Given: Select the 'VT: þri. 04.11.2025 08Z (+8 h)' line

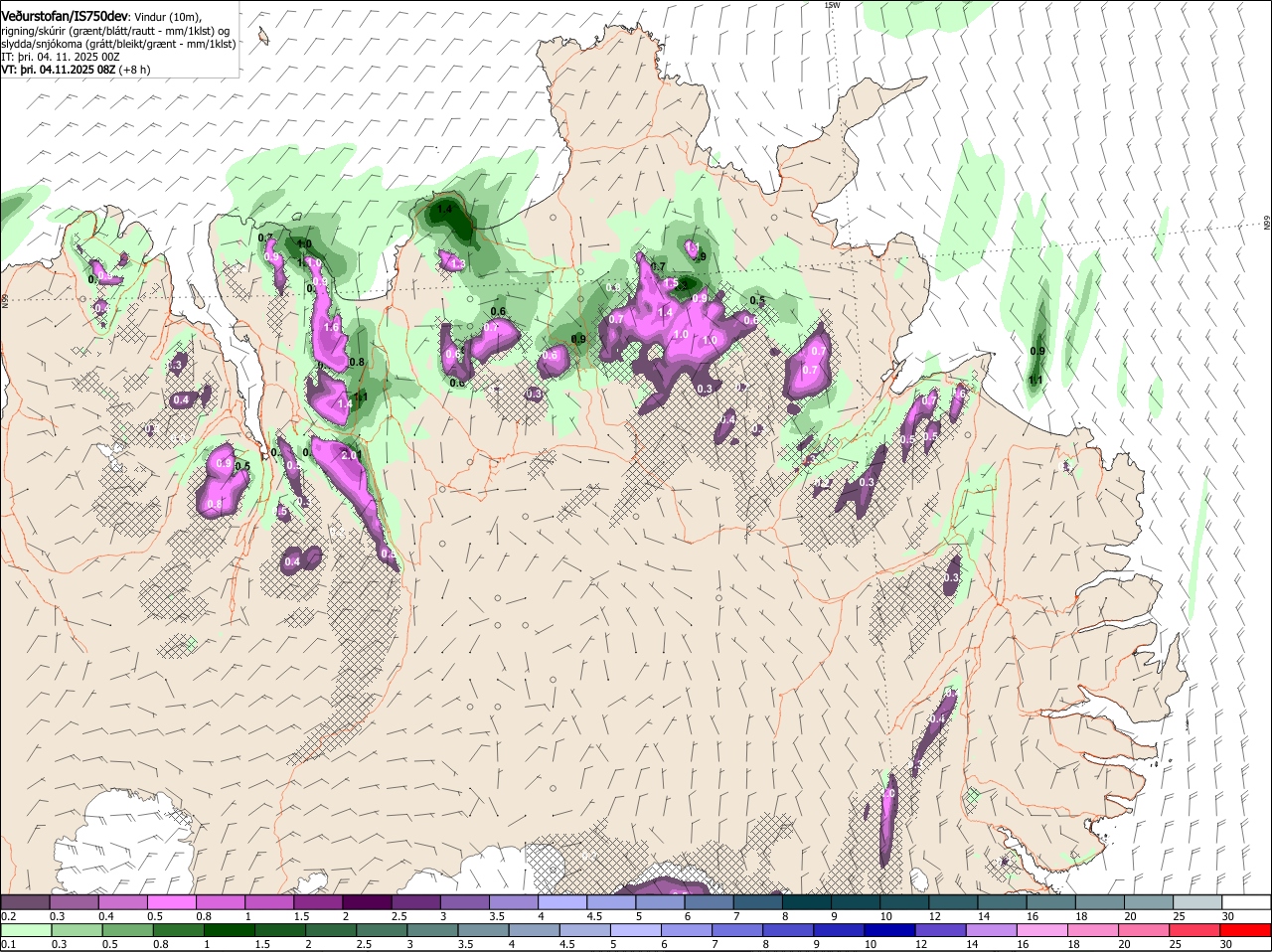Looking at the screenshot, I should [x=77, y=70].
